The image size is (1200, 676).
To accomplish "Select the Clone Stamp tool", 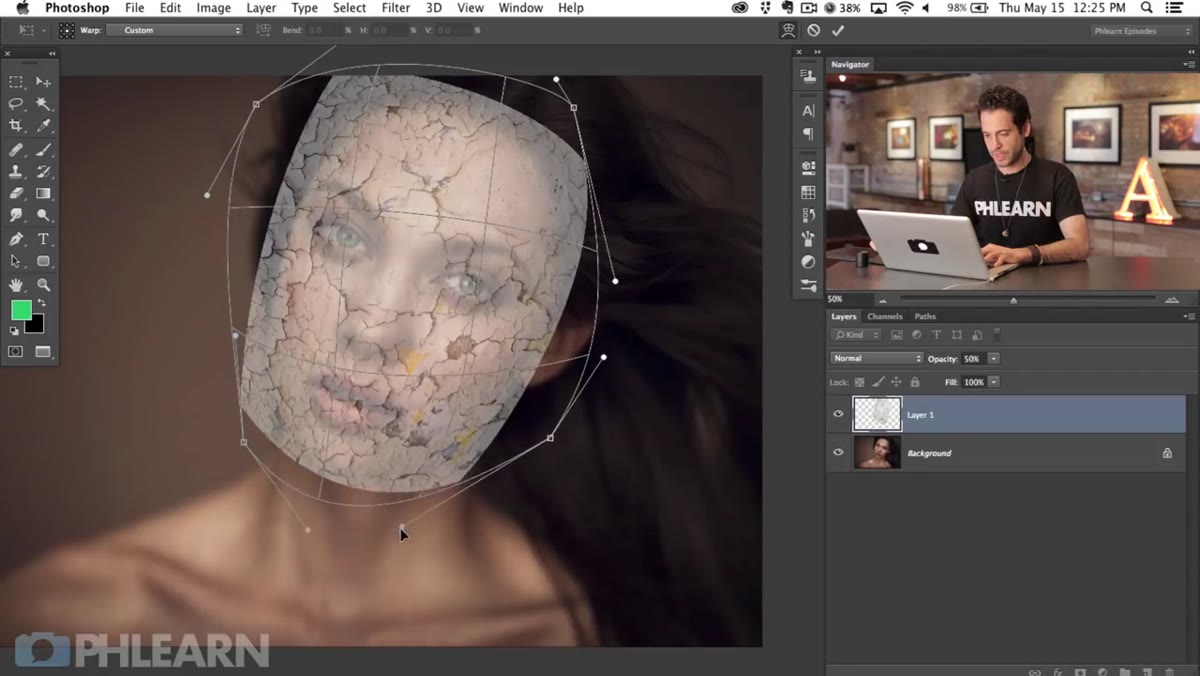I will [16, 172].
